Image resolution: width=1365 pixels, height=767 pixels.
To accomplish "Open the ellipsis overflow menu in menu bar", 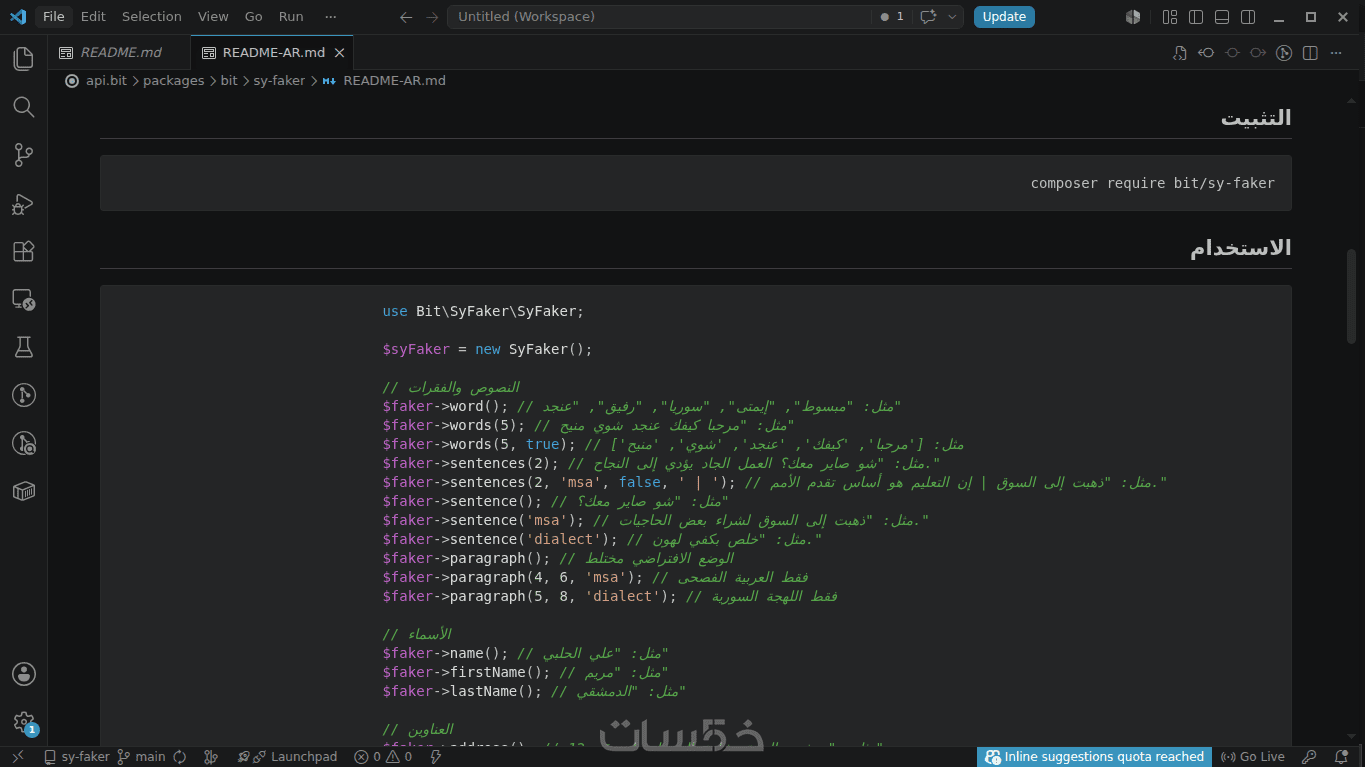I will [331, 17].
